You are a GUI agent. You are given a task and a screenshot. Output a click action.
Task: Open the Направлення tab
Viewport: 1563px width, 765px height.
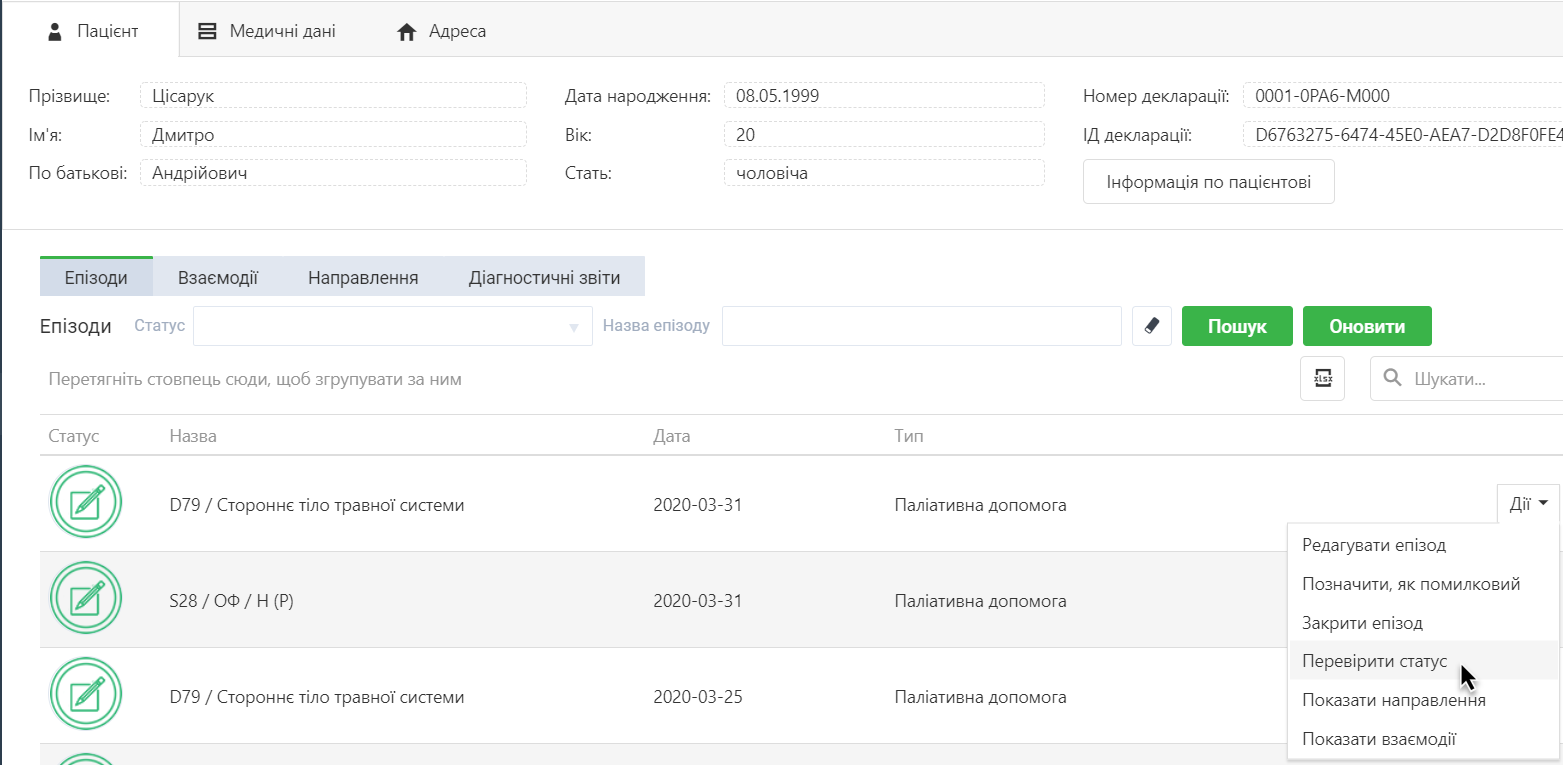coord(363,277)
